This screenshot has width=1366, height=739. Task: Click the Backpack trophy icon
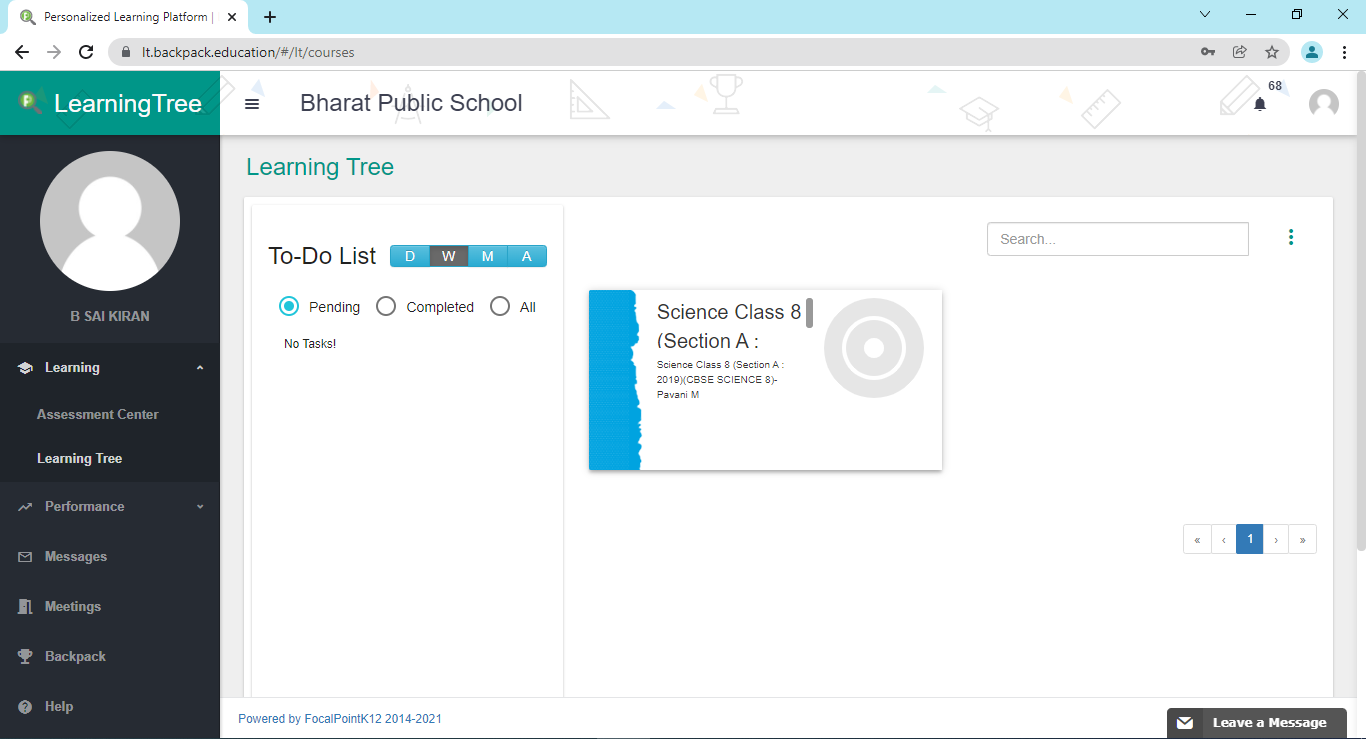25,657
